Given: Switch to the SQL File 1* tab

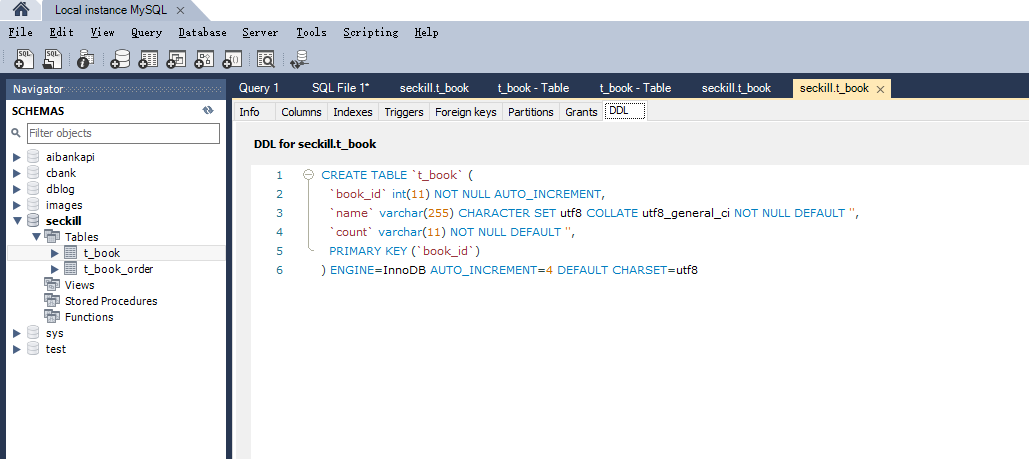Looking at the screenshot, I should (x=340, y=88).
